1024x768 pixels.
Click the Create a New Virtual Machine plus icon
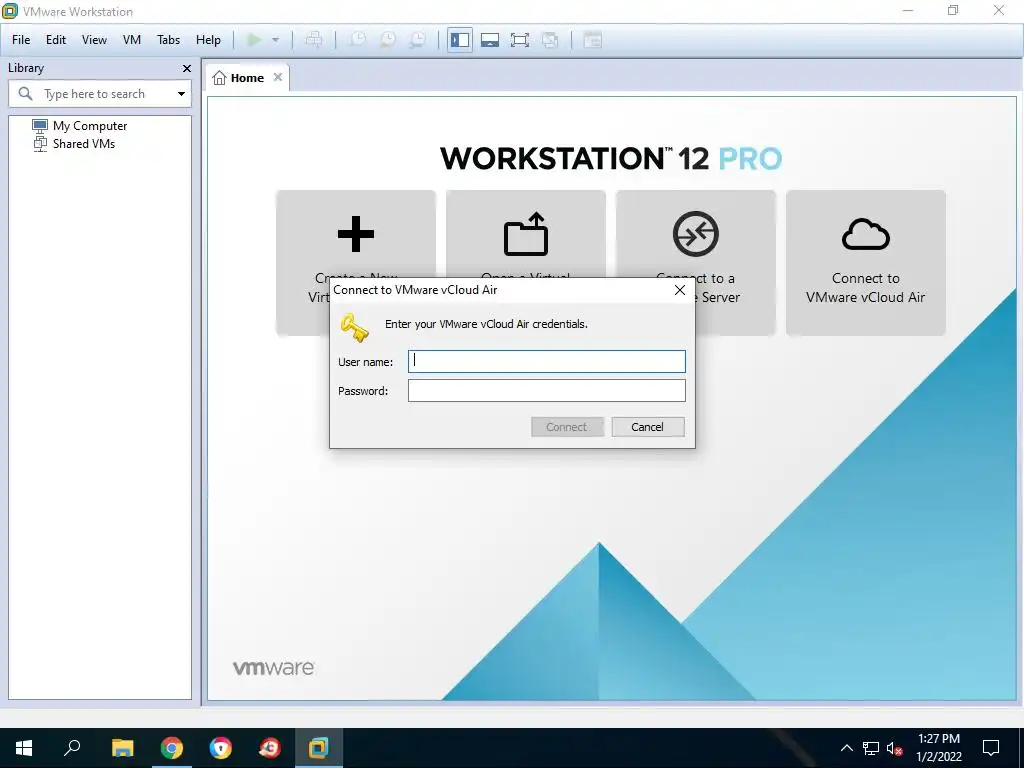[x=356, y=234]
